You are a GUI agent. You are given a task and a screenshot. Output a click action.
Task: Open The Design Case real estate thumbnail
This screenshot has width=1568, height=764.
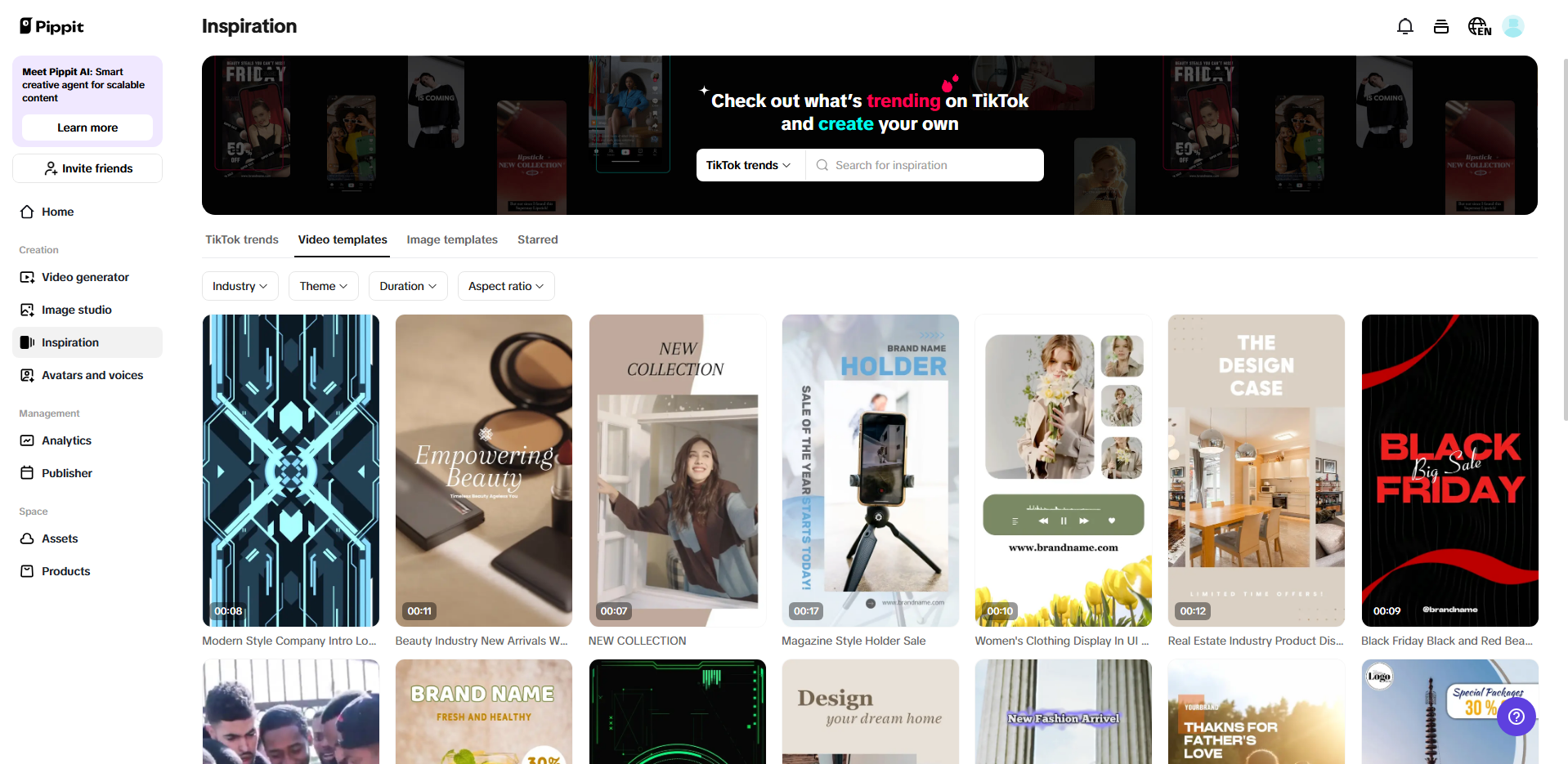[x=1257, y=471]
